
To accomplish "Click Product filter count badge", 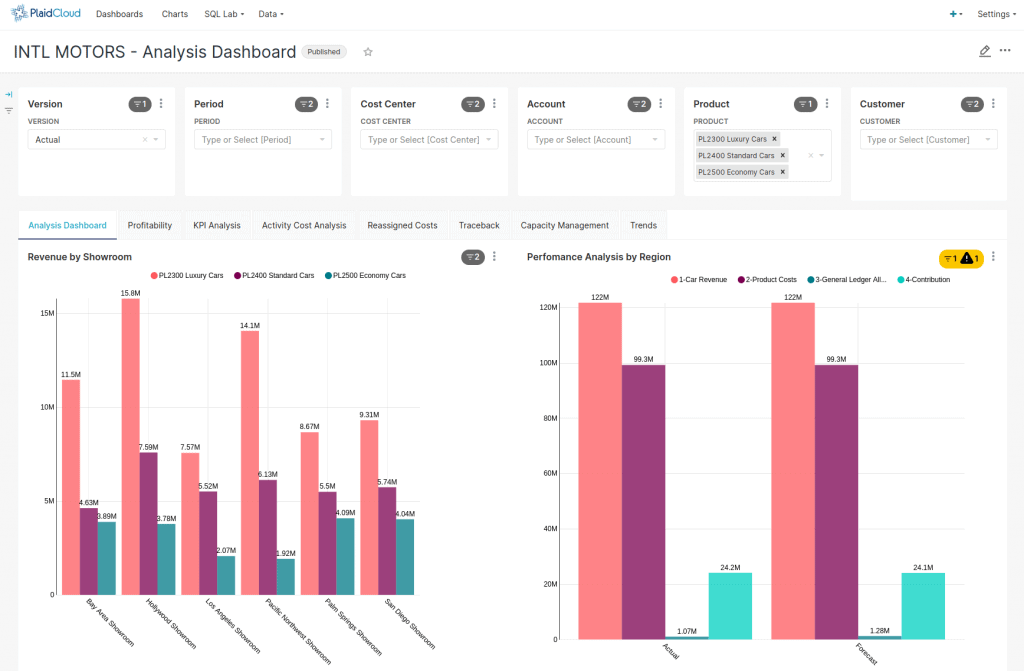I will pos(806,104).
